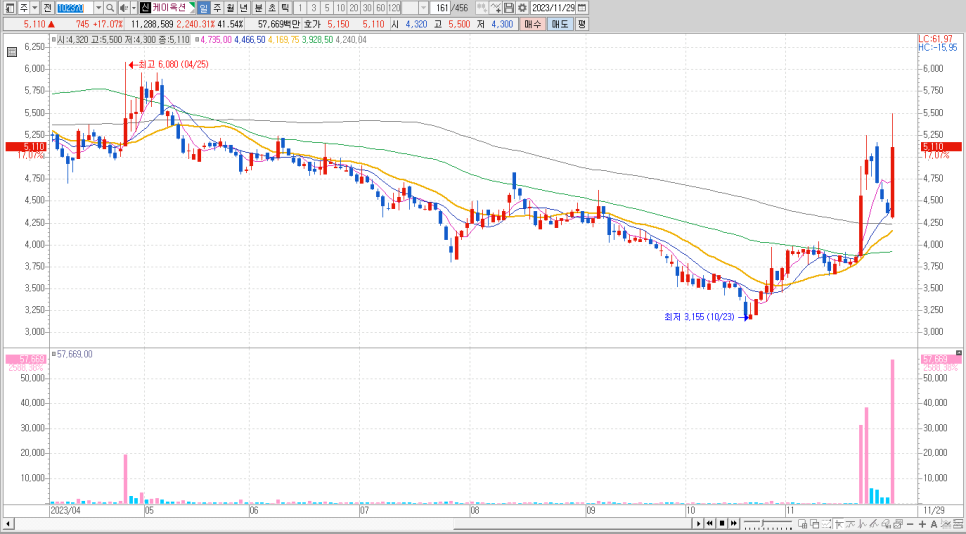The height and width of the screenshot is (534, 966).
Task: Click the compare stocks icon left of indicator icon
Action: pyautogui.click(x=482, y=8)
